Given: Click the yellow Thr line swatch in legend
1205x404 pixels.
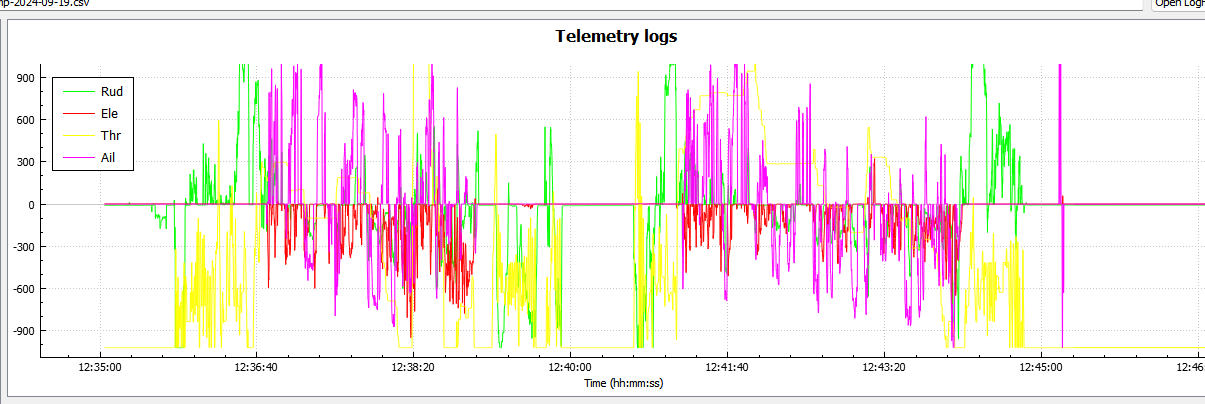Looking at the screenshot, I should [x=76, y=135].
